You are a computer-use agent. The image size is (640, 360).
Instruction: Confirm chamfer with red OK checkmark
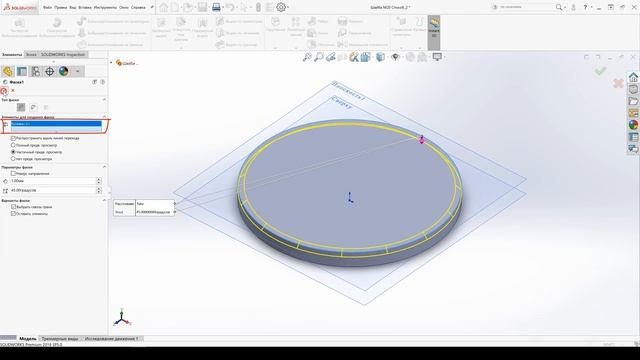point(4,91)
